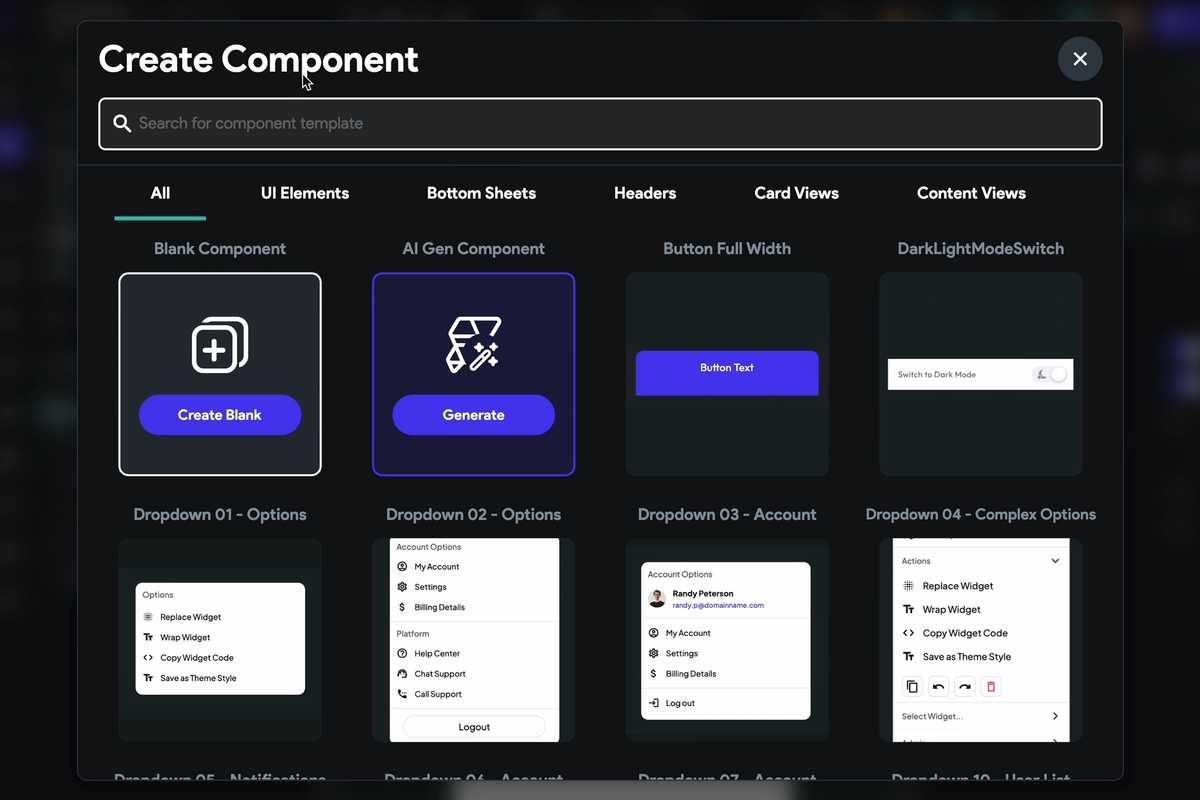Click the Button Text preview button
The width and height of the screenshot is (1200, 800).
click(727, 373)
